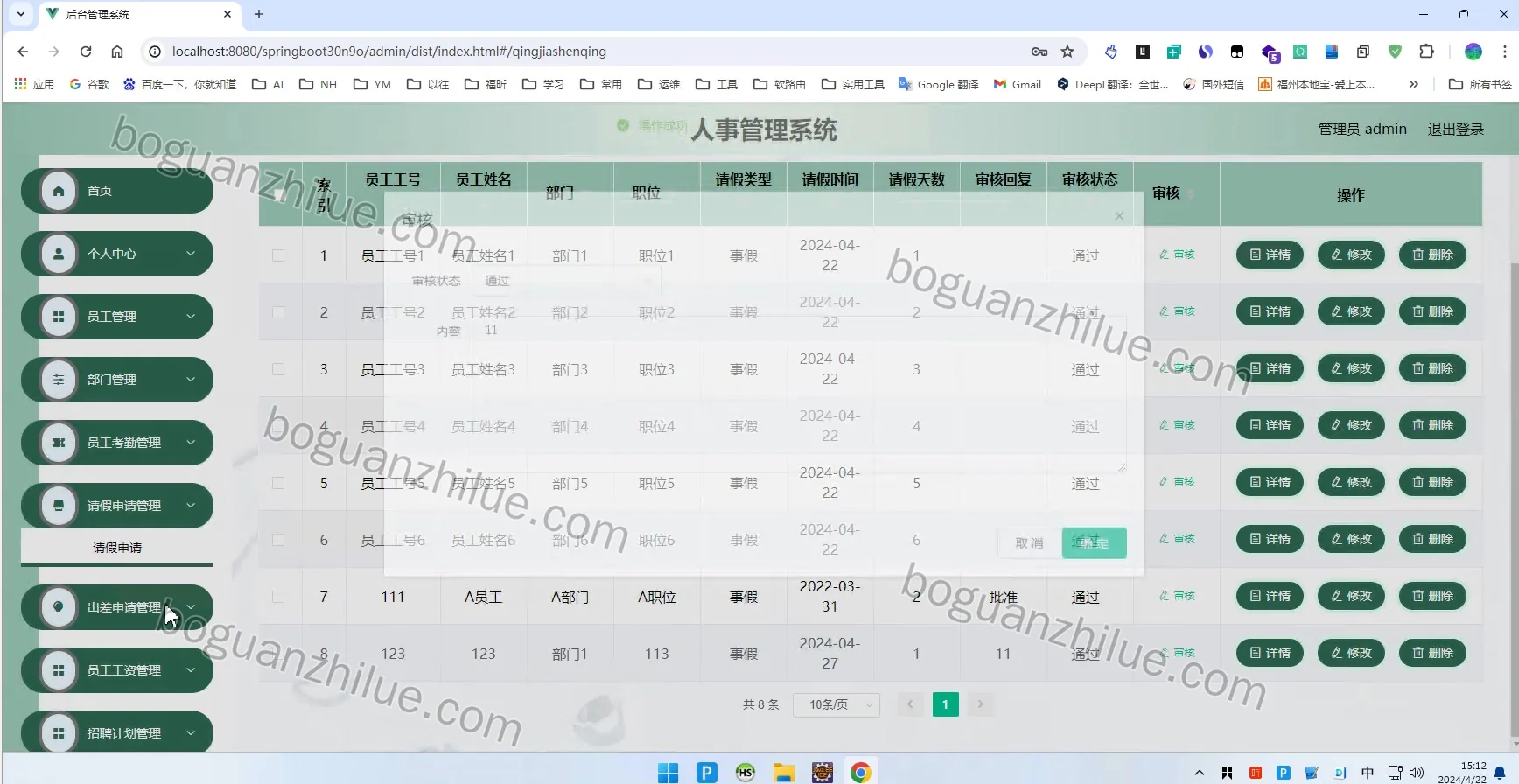Image resolution: width=1519 pixels, height=784 pixels.
Task: Click 删除 button for row 5 (员工工号5)
Action: point(1432,482)
